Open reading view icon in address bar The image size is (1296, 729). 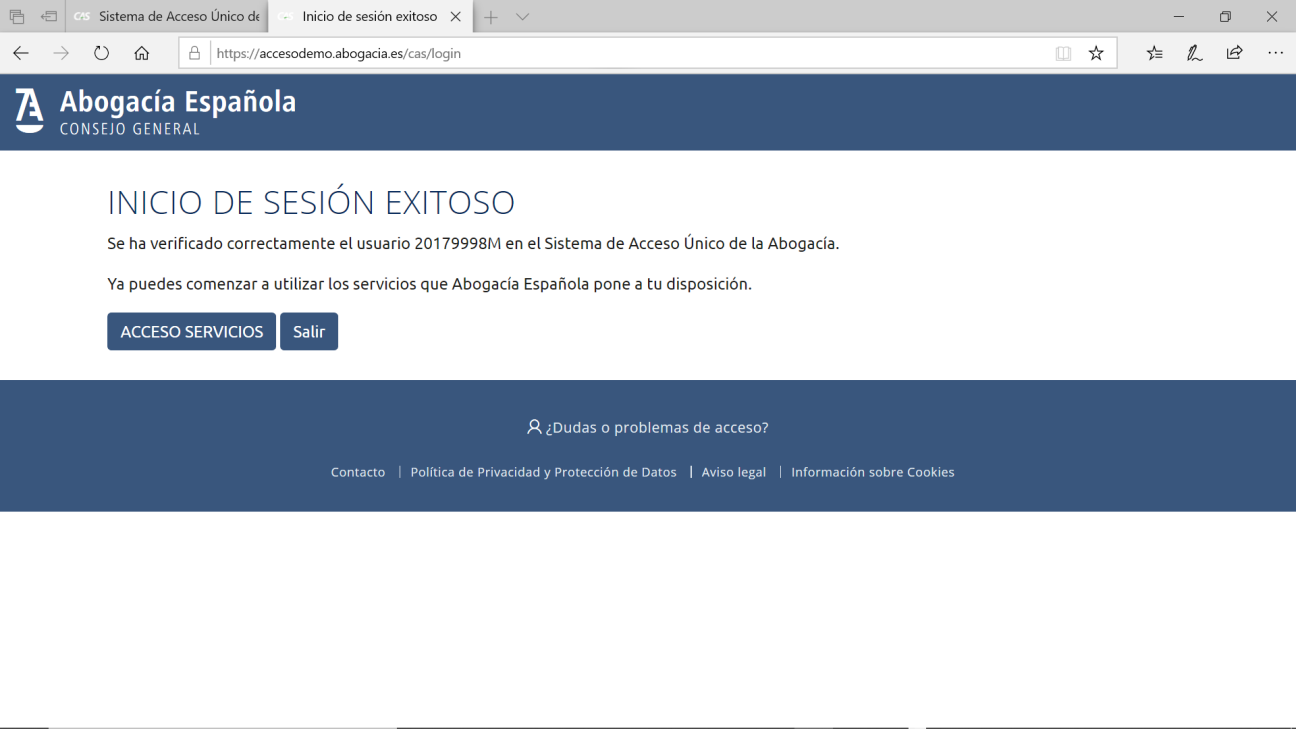pyautogui.click(x=1063, y=53)
